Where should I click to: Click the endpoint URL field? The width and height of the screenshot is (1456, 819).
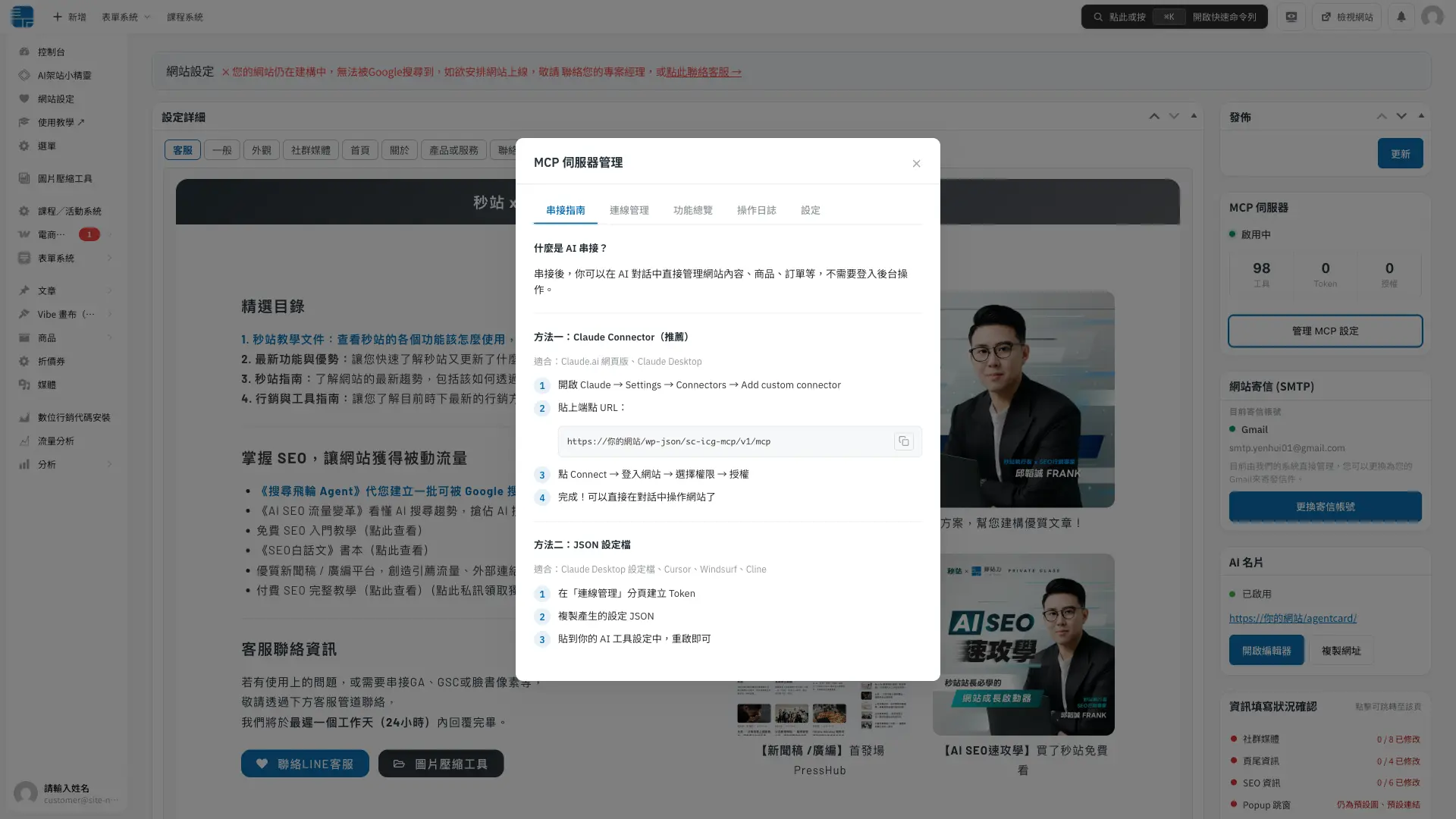point(739,441)
